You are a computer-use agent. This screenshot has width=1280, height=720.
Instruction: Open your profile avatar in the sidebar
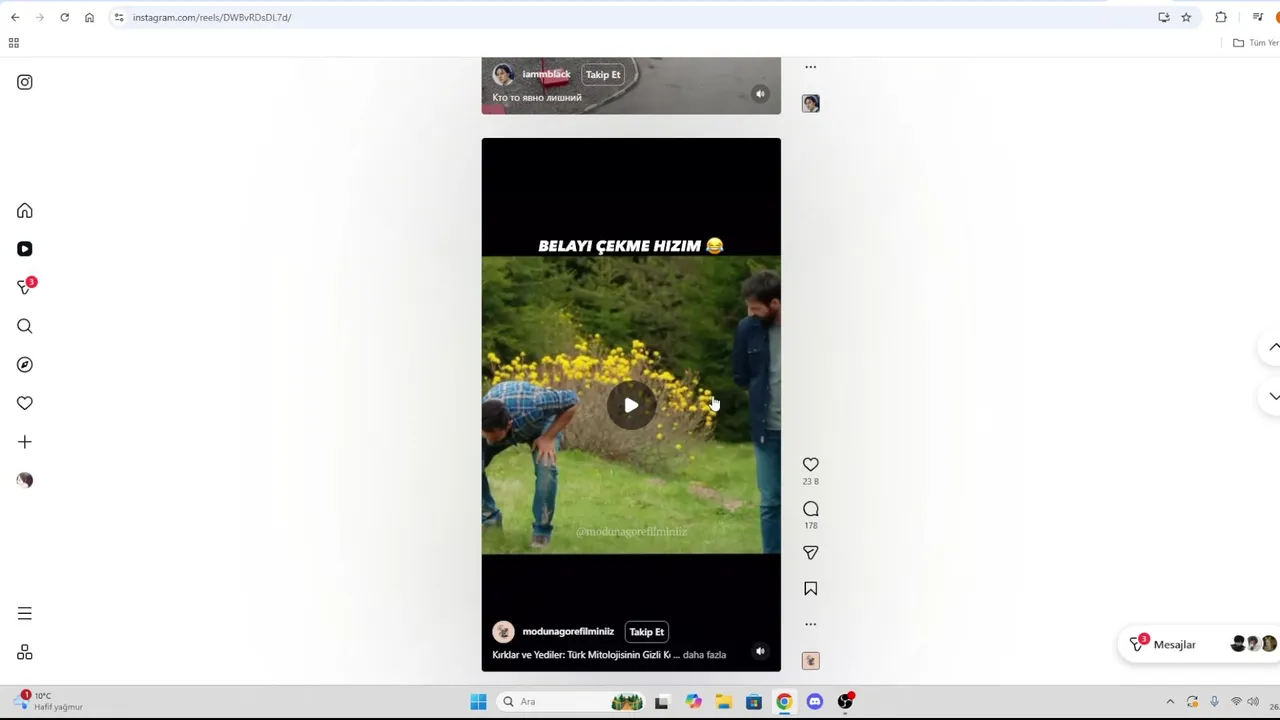pyautogui.click(x=25, y=480)
